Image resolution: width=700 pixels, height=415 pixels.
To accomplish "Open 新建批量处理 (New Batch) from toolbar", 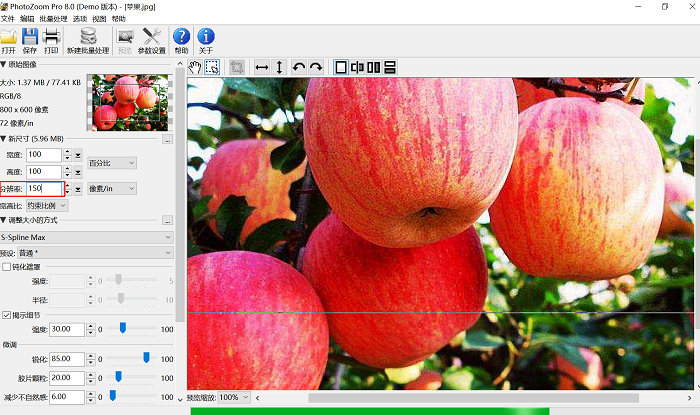I will (x=88, y=39).
